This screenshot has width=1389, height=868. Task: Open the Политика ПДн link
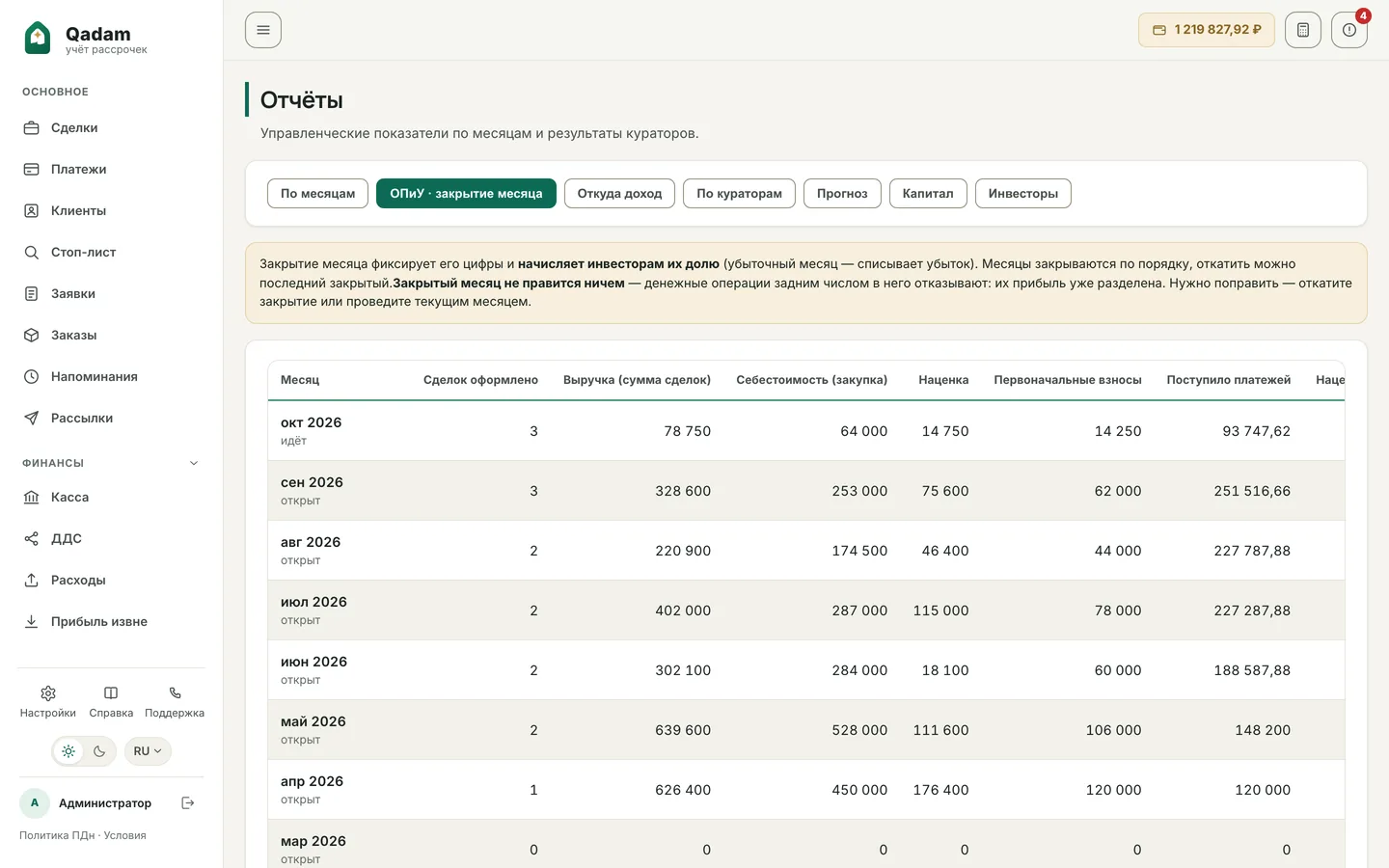(57, 835)
